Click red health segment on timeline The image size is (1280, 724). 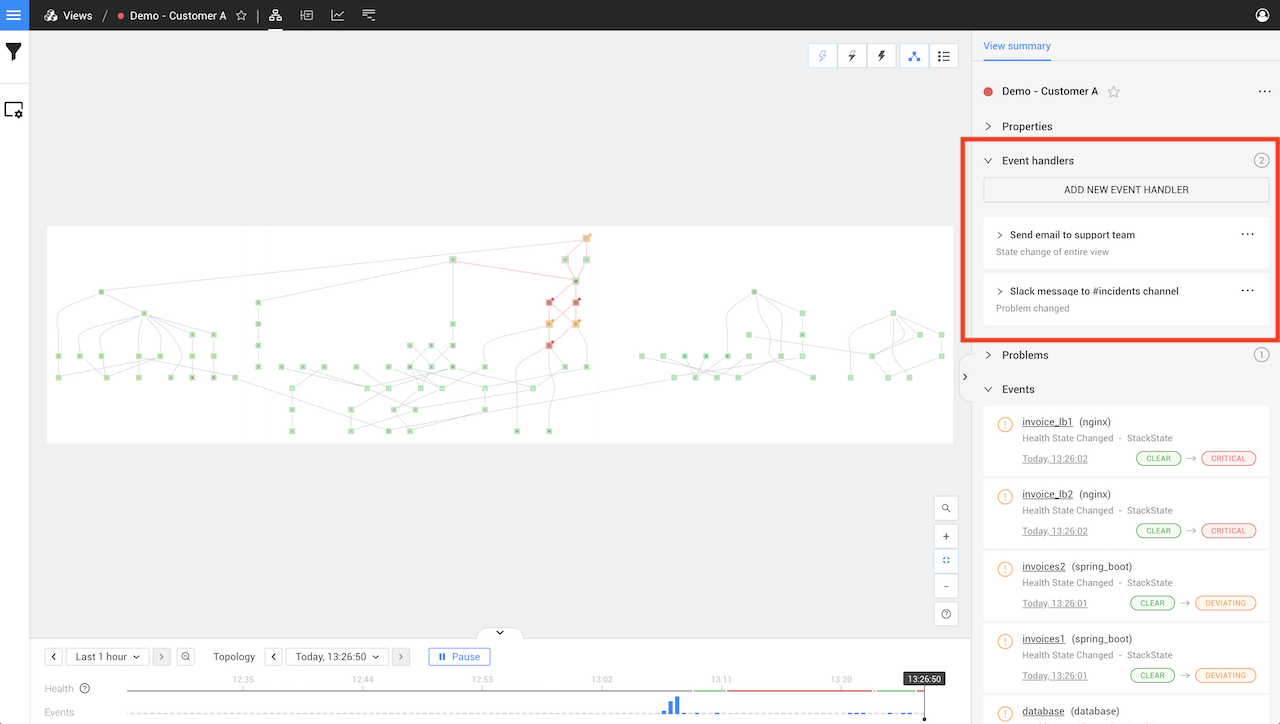pyautogui.click(x=800, y=690)
